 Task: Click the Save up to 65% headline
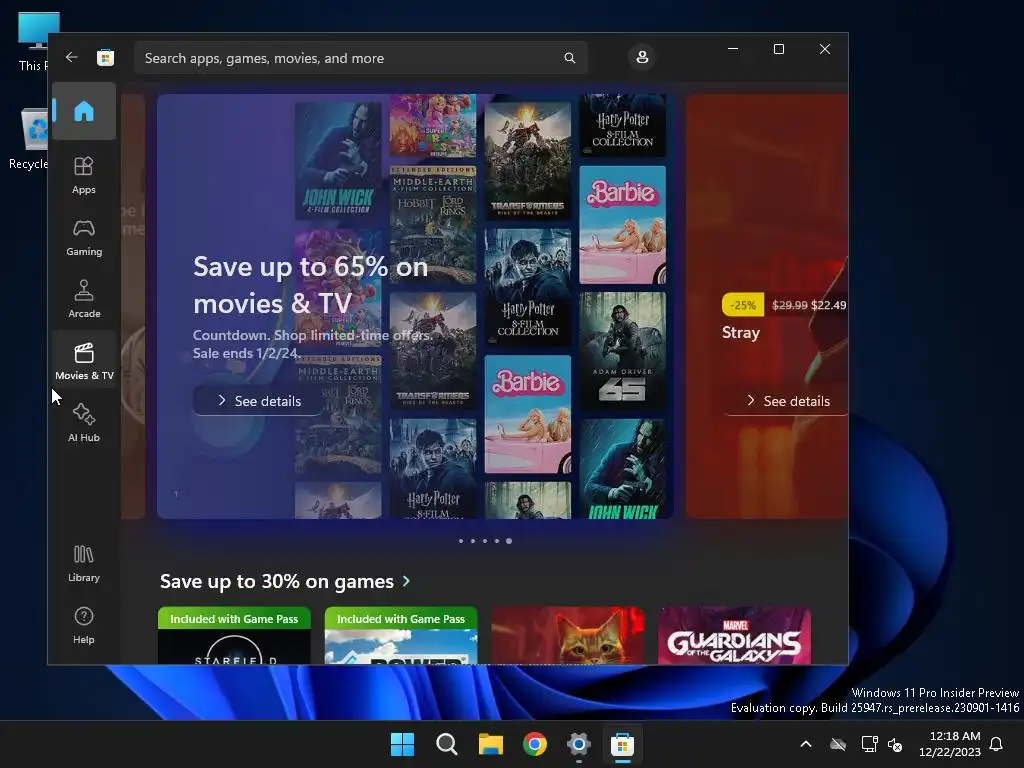pyautogui.click(x=310, y=285)
